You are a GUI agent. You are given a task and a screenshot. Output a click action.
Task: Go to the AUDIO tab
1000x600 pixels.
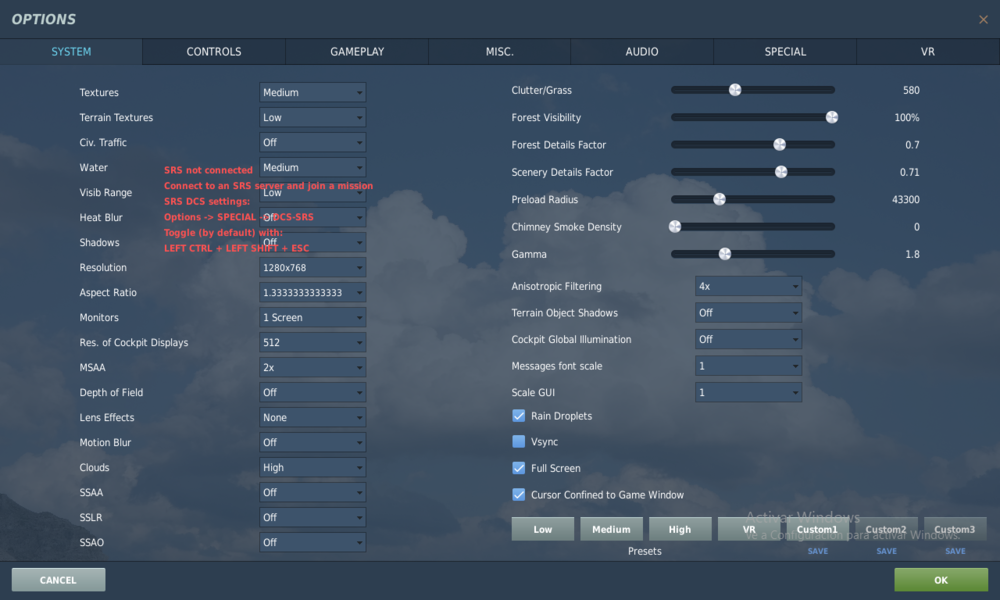pyautogui.click(x=642, y=52)
